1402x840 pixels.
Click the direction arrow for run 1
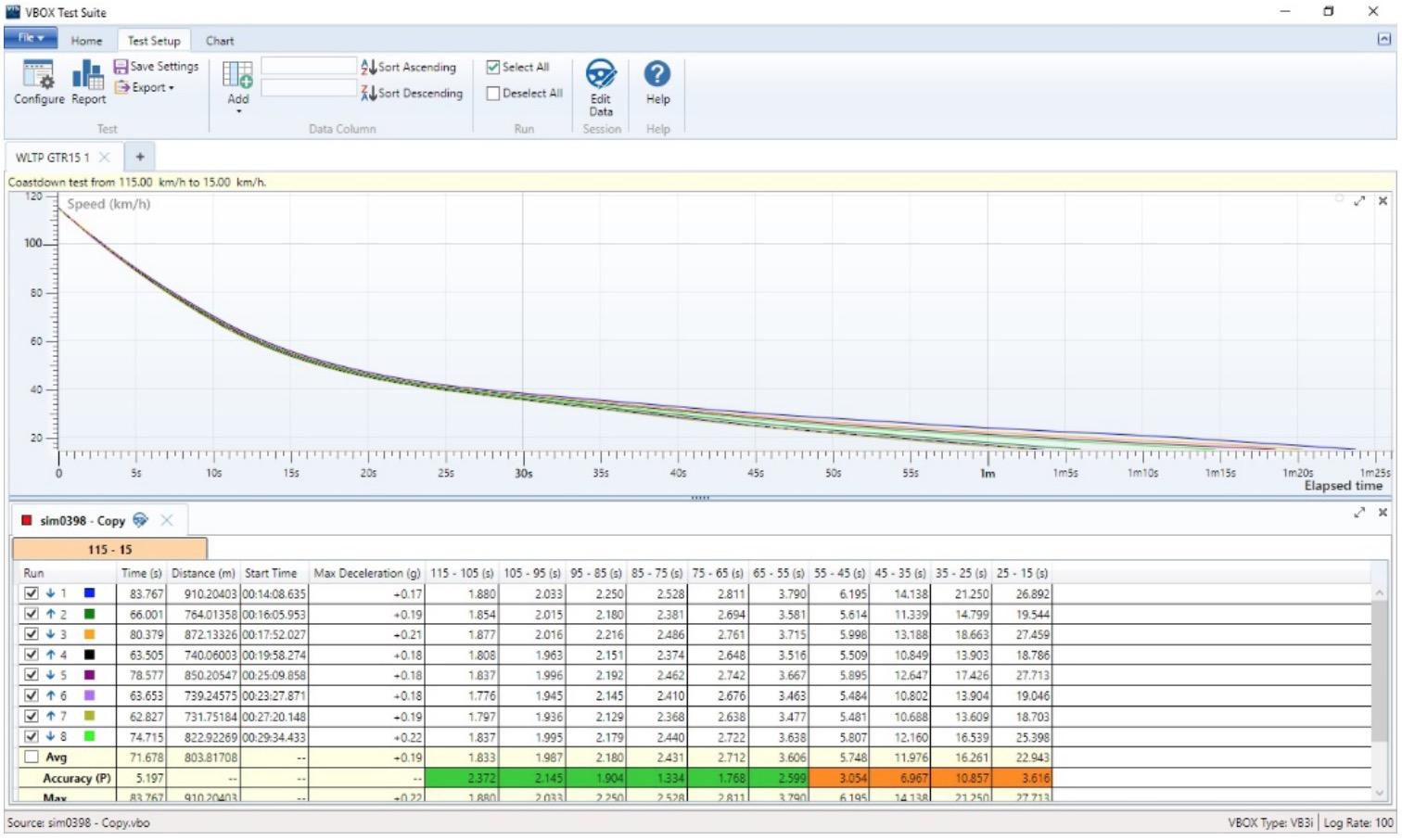[50, 593]
